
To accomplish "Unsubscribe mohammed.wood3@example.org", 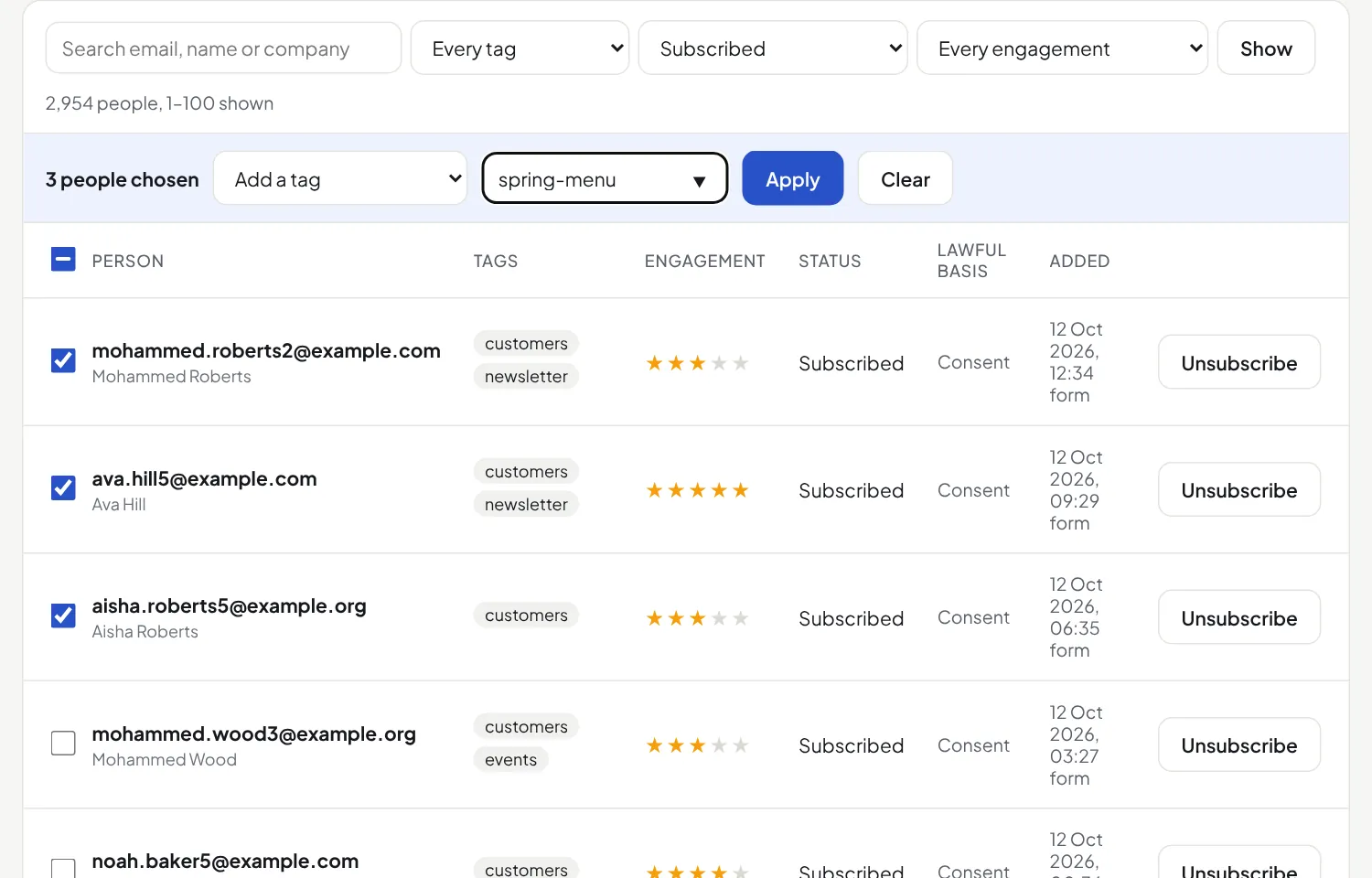I will click(x=1239, y=745).
